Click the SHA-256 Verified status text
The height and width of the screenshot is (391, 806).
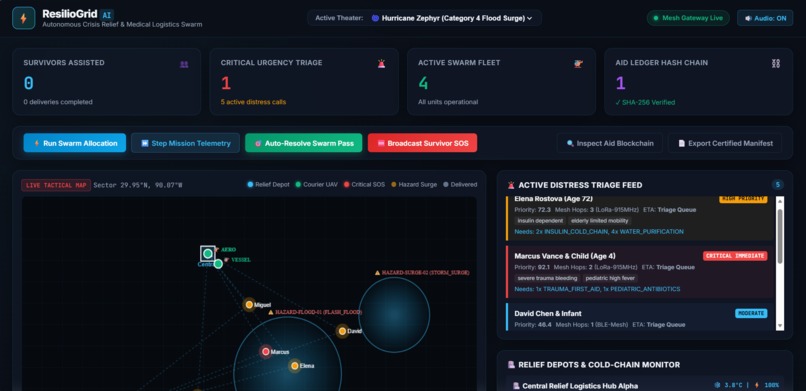pyautogui.click(x=645, y=102)
